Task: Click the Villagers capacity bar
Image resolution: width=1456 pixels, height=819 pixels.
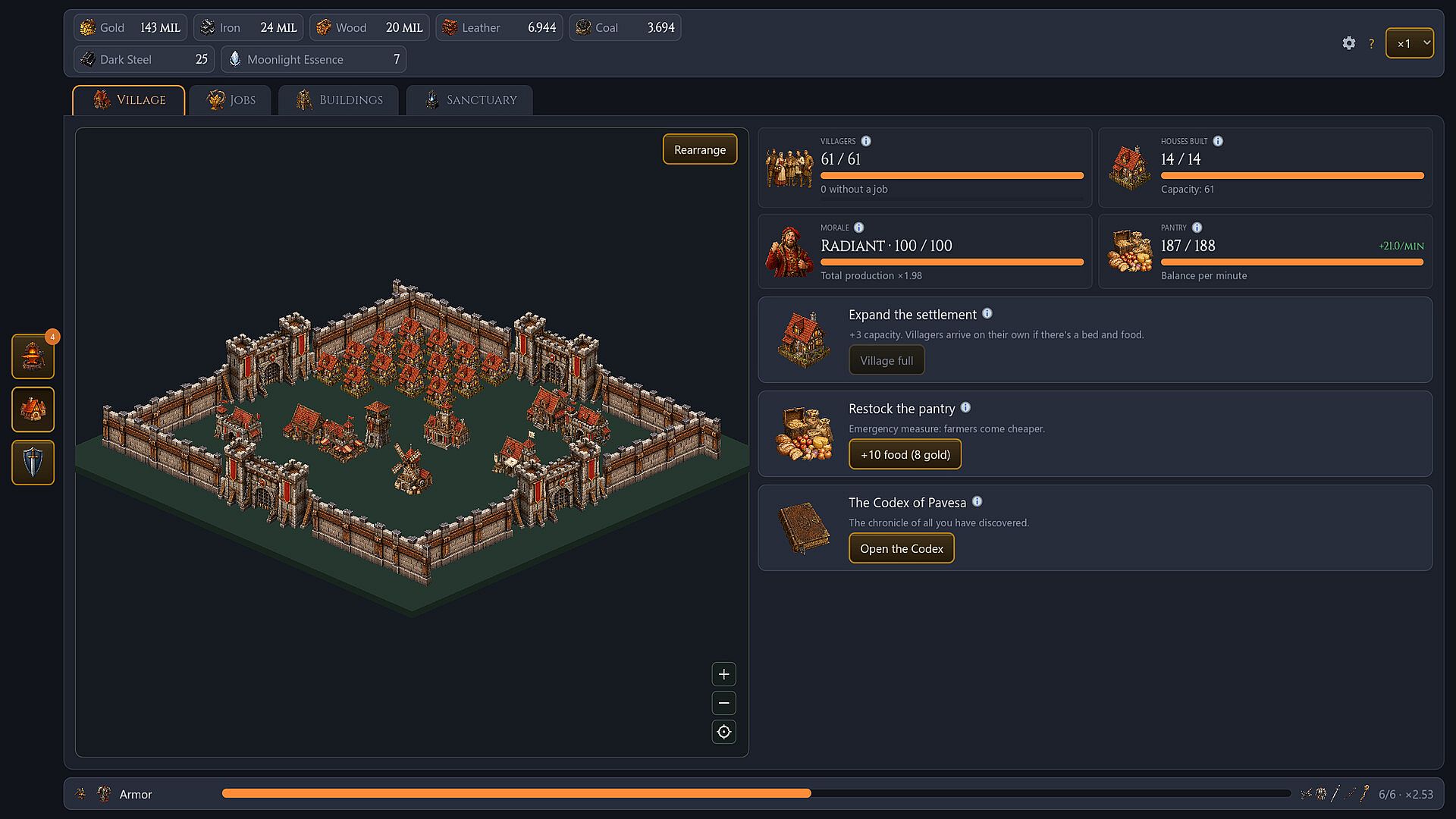Action: coord(952,175)
